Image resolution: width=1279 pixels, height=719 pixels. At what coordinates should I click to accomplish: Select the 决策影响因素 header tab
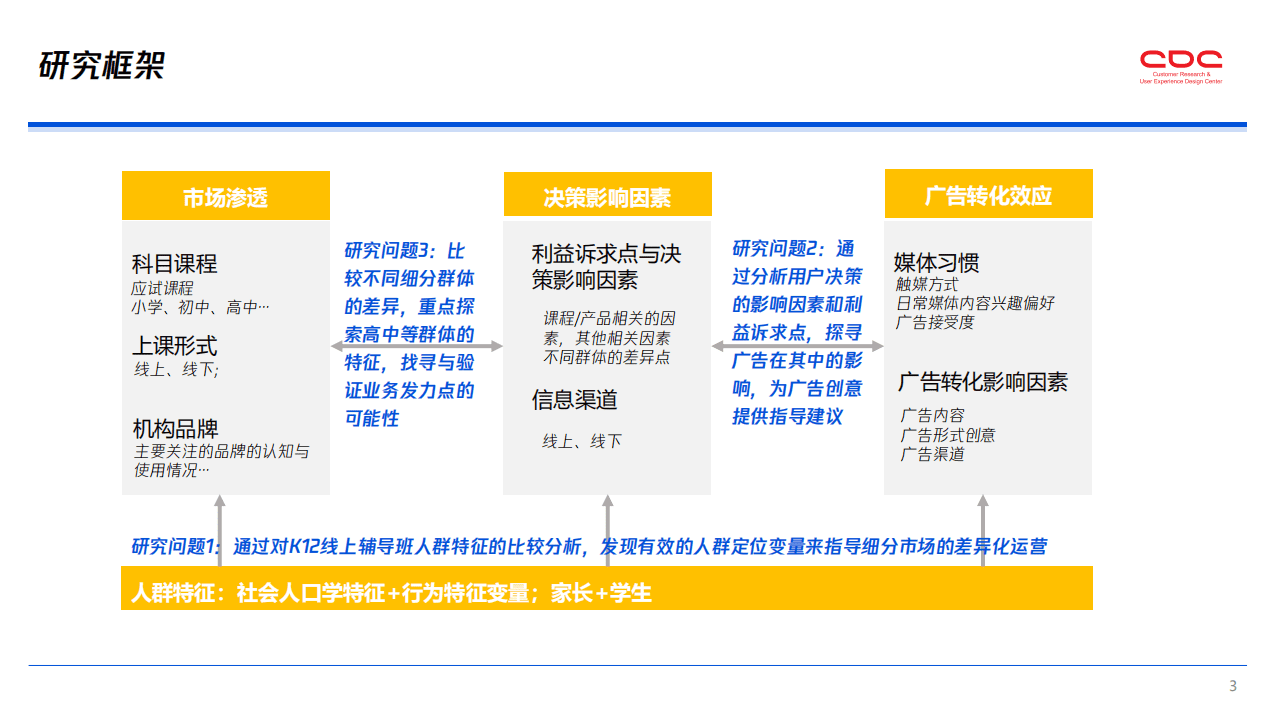(x=607, y=195)
